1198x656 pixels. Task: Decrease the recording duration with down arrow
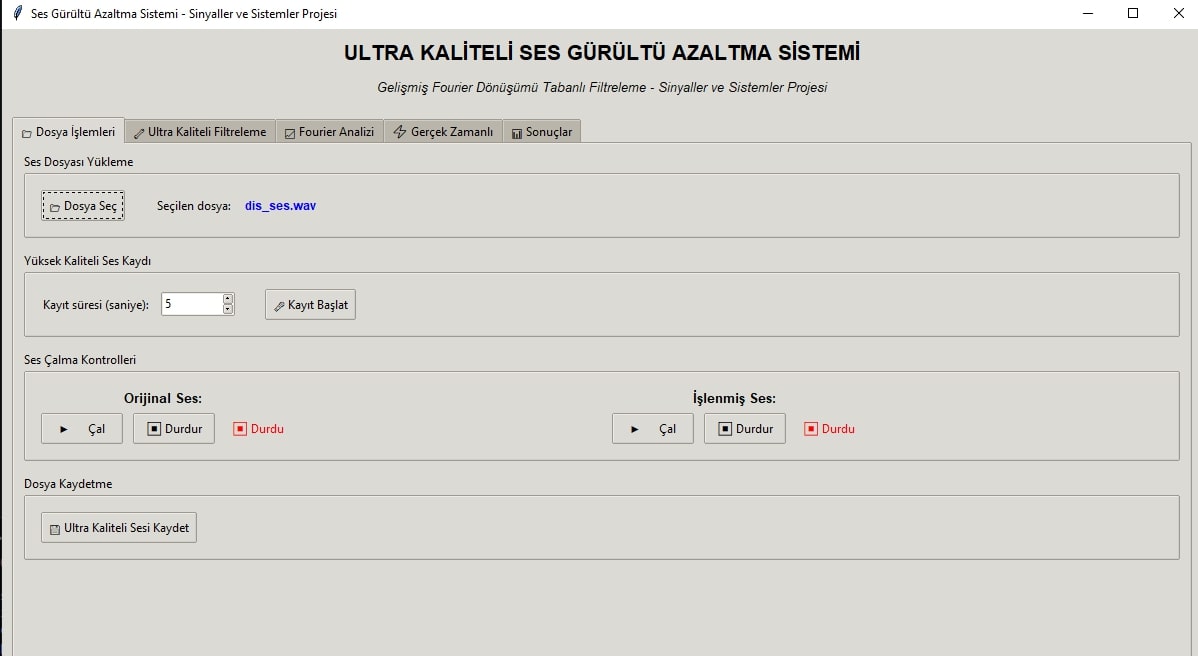[x=228, y=309]
